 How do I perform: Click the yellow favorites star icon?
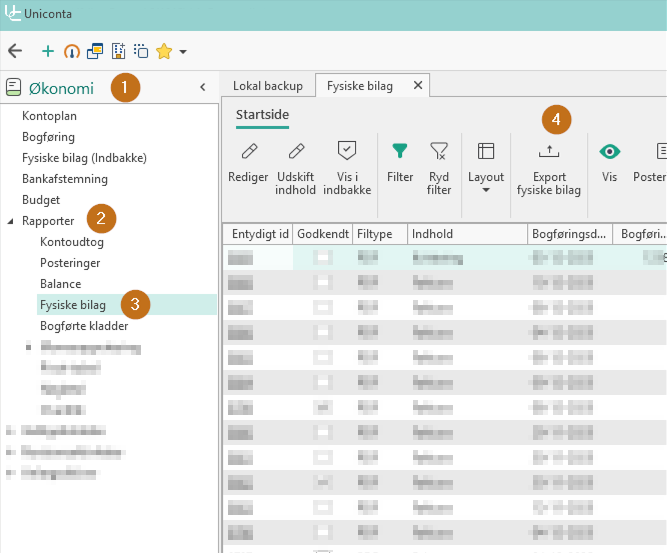(164, 51)
